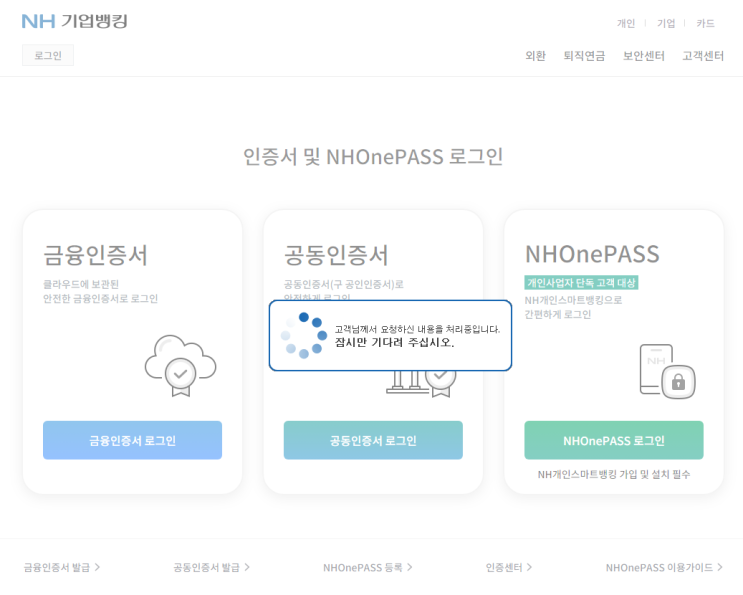Screen dimensions: 743x595
Task: Open the 퇴직연금 menu
Action: (584, 56)
